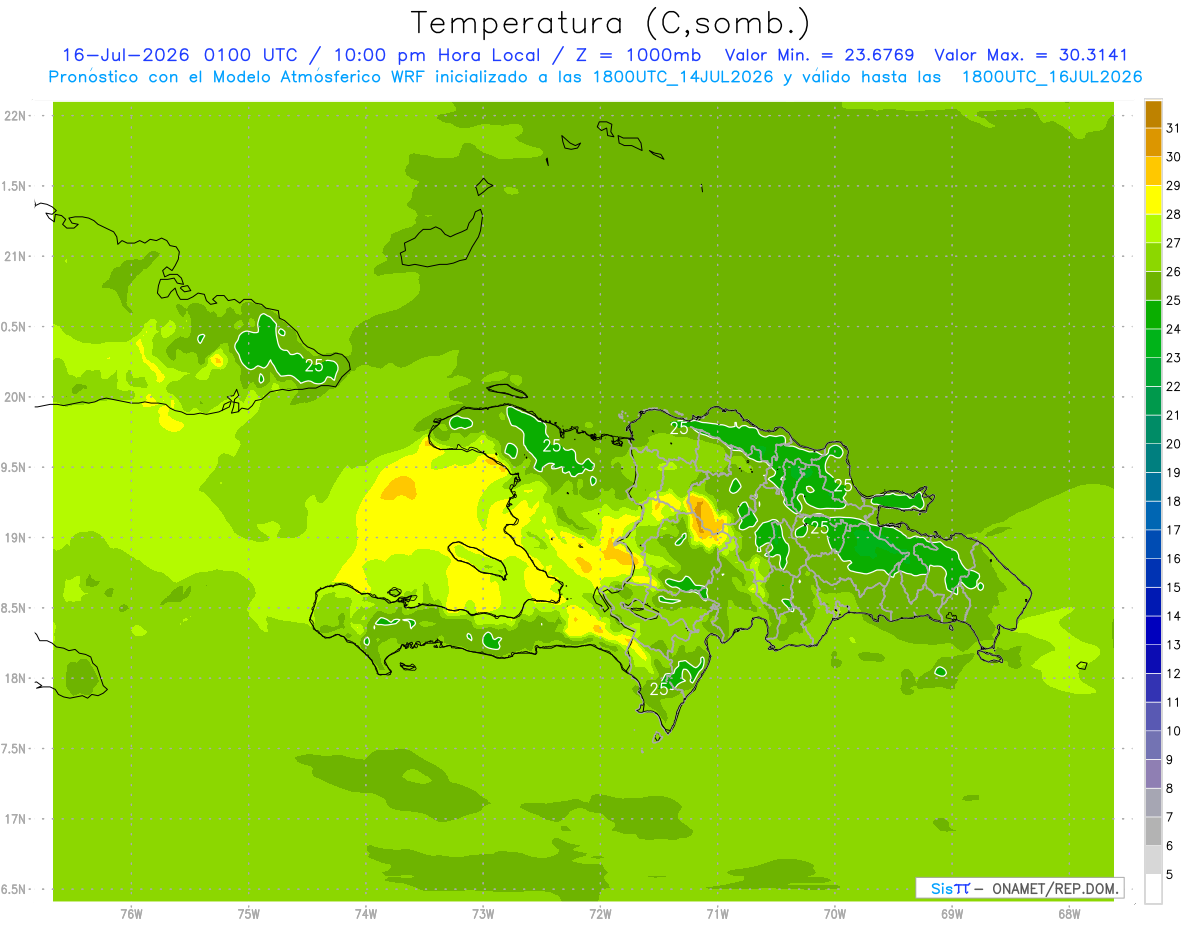This screenshot has width=1200, height=927.
Task: Click the 19N latitude label
Action: coord(15,537)
